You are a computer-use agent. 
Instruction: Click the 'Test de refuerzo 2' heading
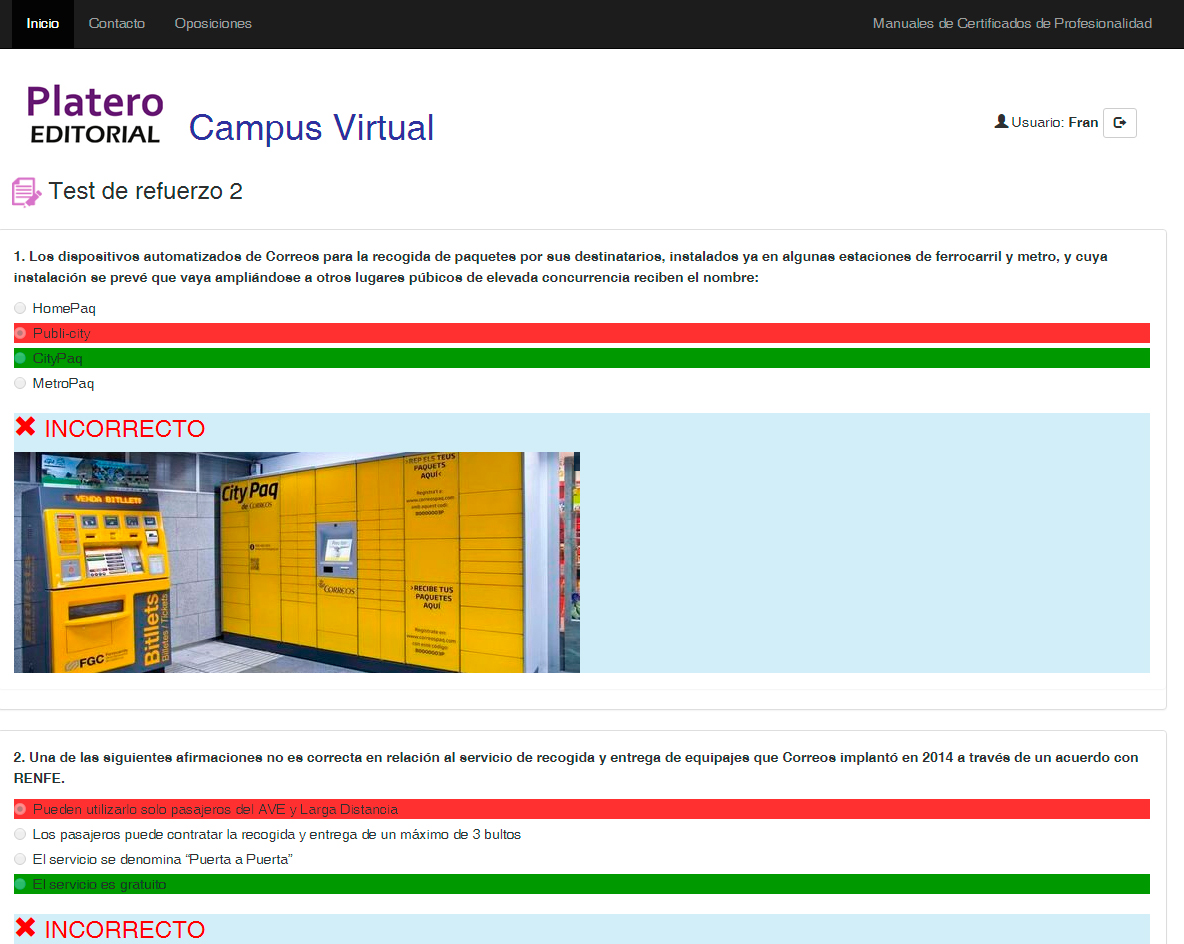click(145, 191)
